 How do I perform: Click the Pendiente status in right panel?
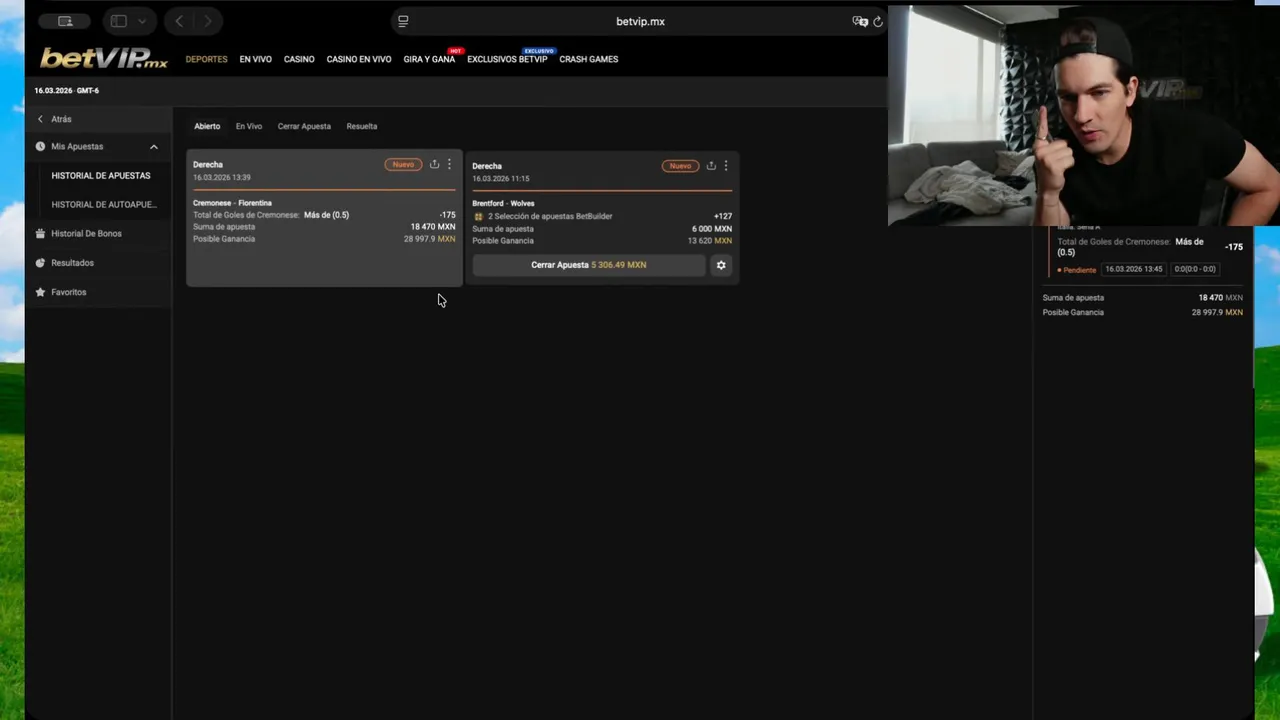[1077, 270]
